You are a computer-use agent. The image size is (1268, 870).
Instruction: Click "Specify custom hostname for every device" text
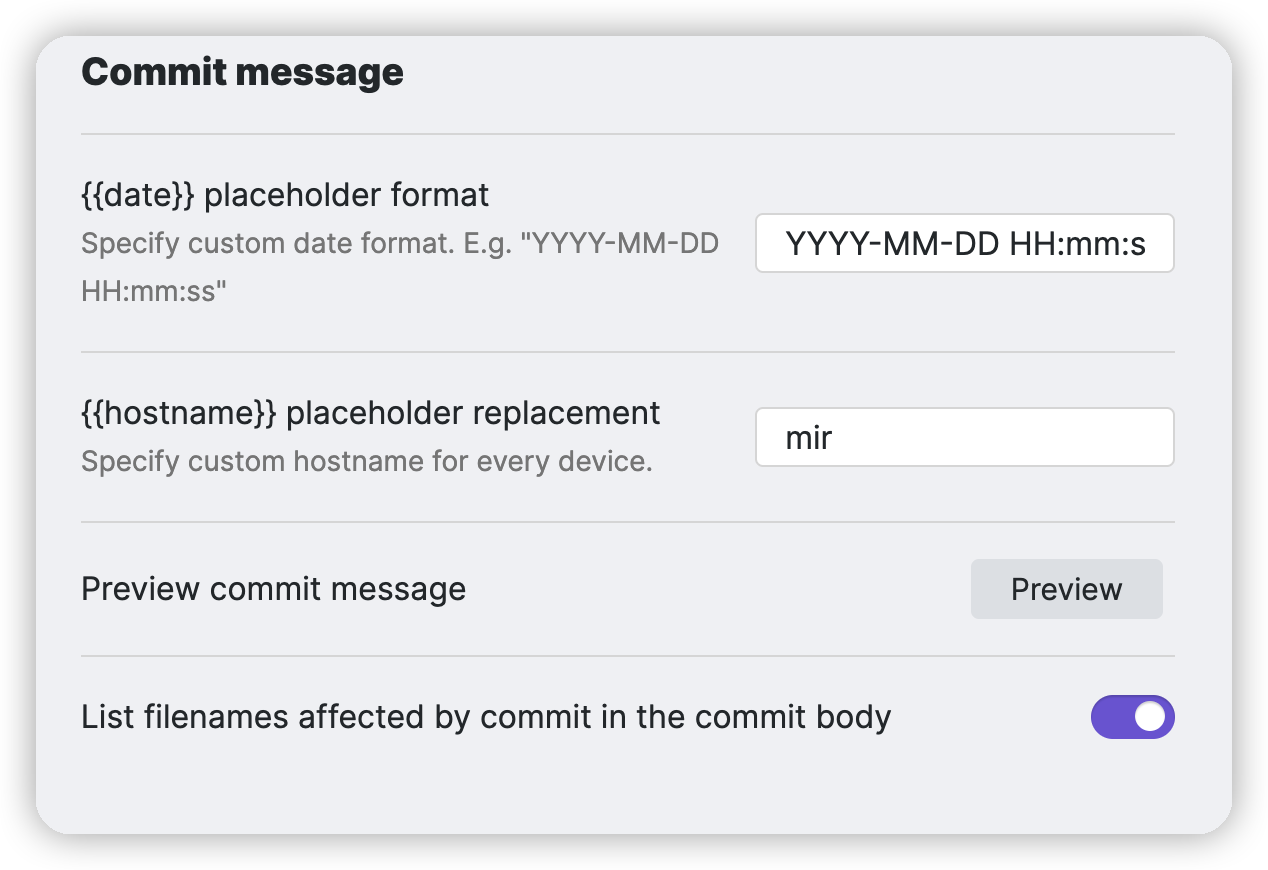[366, 462]
